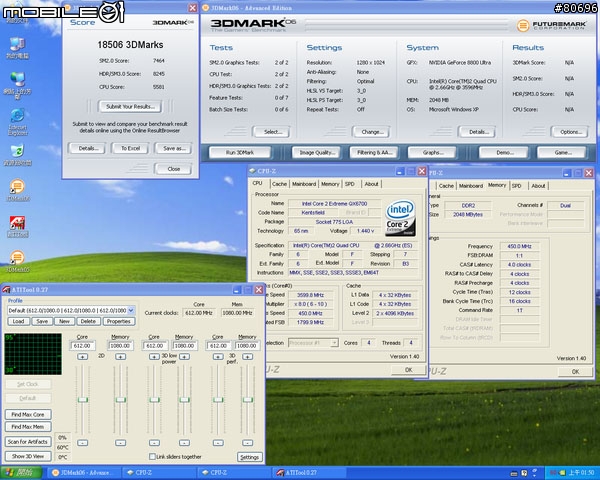
Task: Switch to Memory tab in front CPU-Z
Action: [330, 184]
